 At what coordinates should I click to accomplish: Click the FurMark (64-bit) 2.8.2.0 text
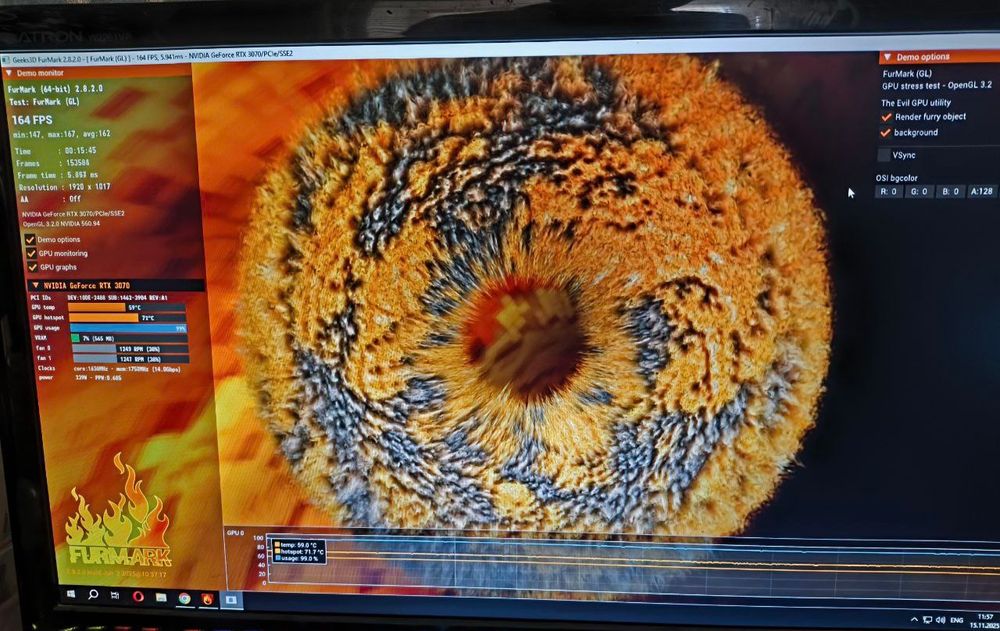click(x=55, y=89)
